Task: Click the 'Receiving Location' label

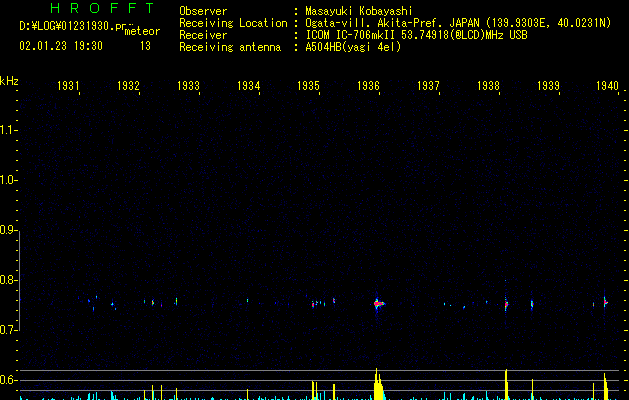Action: coord(233,23)
